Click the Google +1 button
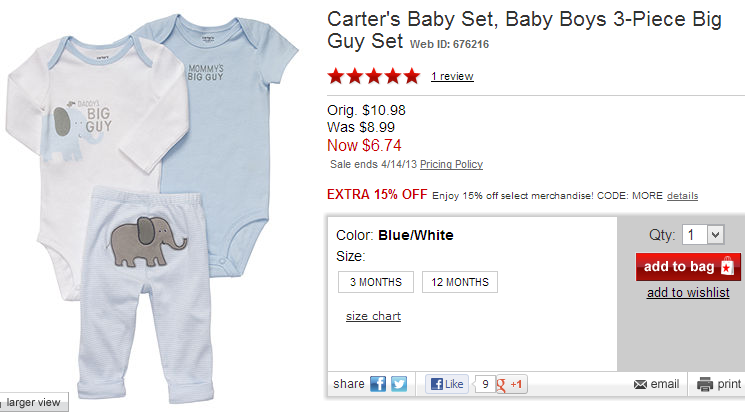The width and height of the screenshot is (745, 413). pos(513,384)
